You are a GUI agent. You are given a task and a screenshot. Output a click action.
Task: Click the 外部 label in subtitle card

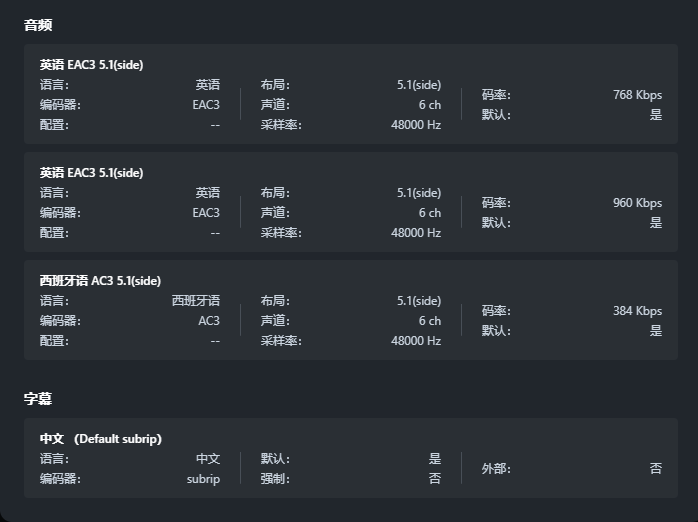pyautogui.click(x=496, y=469)
